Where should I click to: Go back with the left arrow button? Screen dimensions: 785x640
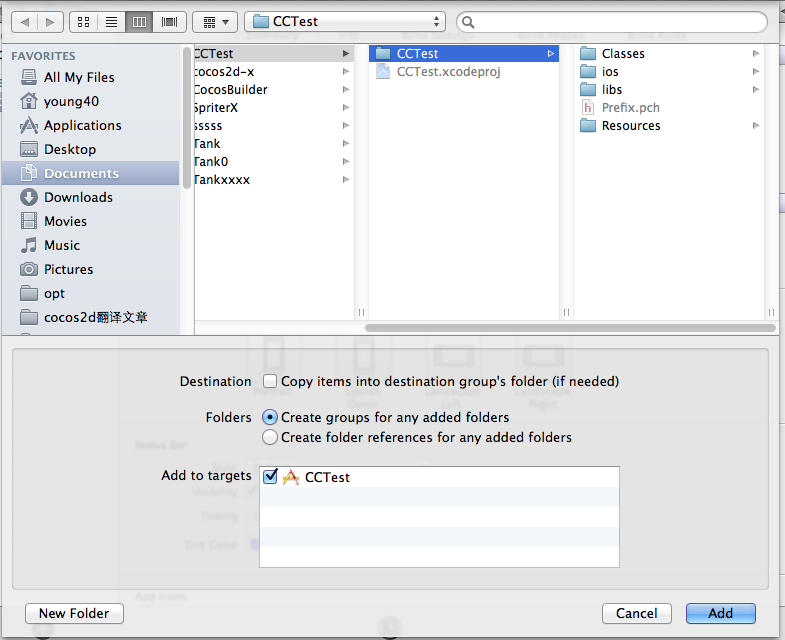coord(25,22)
